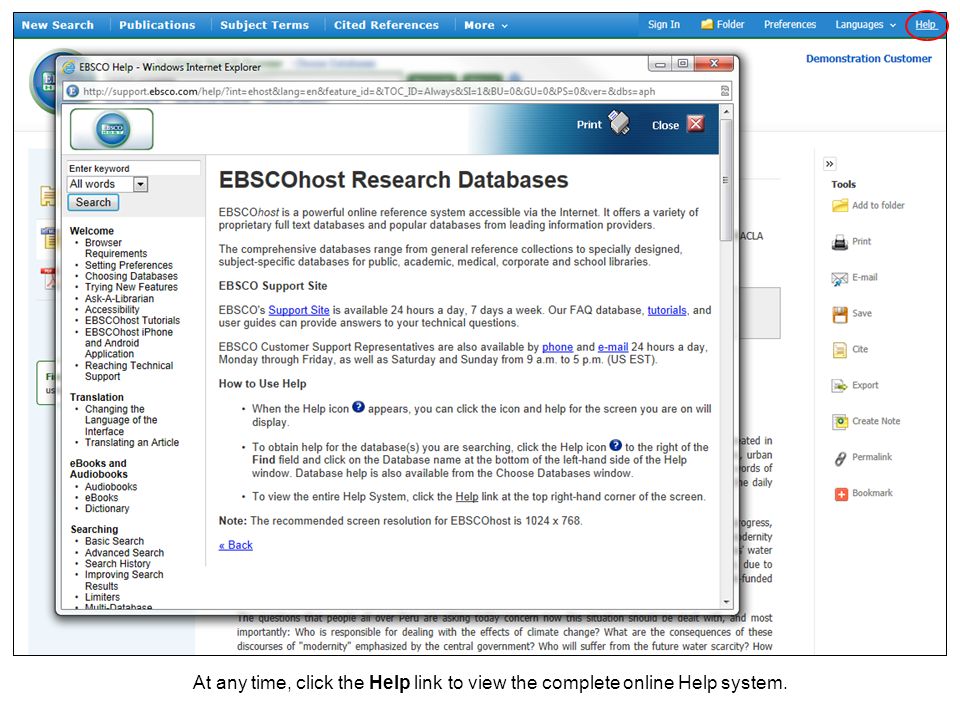Click Sign In link in top bar
This screenshot has height=720, width=960.
click(x=664, y=24)
